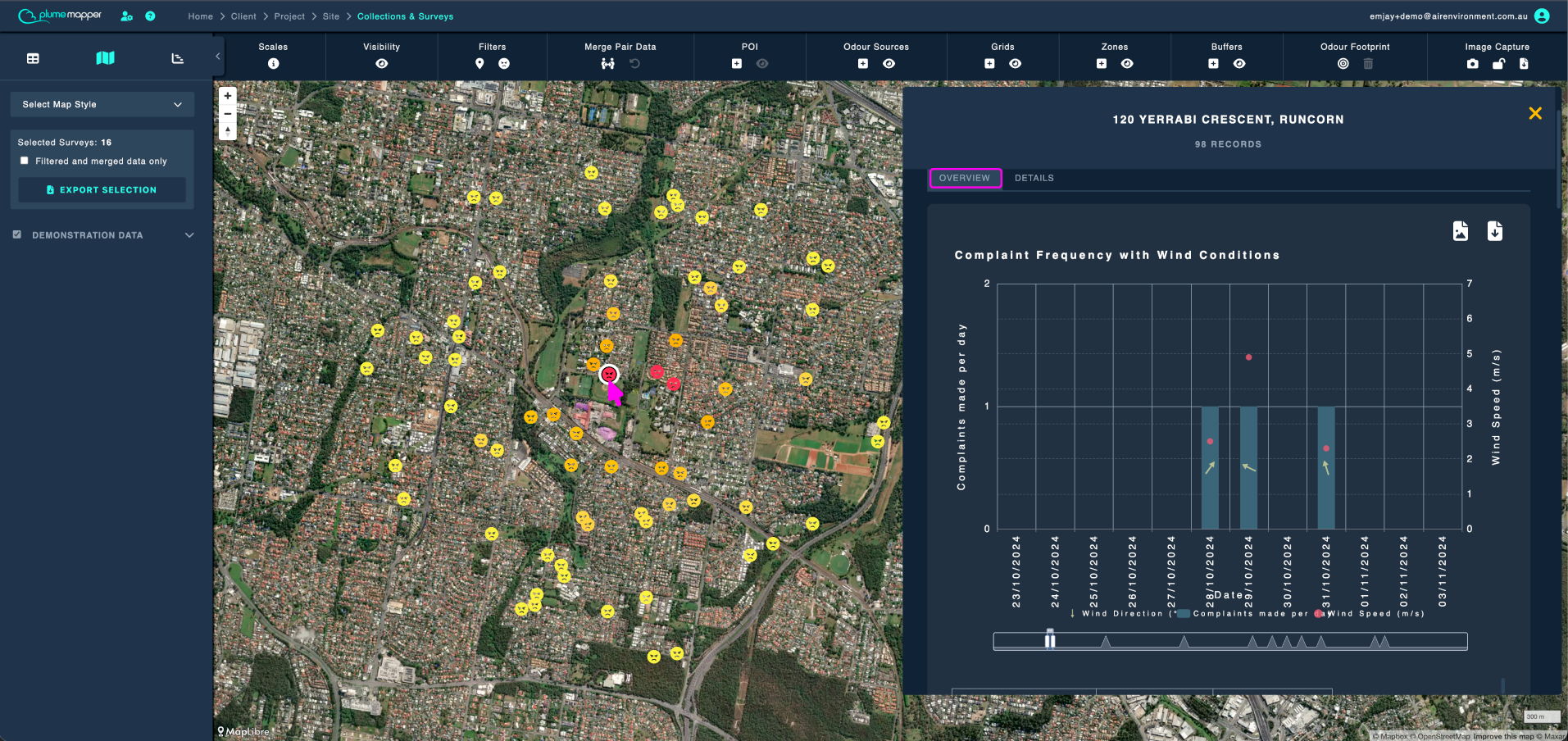Click the chart timeline range bar

pyautogui.click(x=1229, y=641)
